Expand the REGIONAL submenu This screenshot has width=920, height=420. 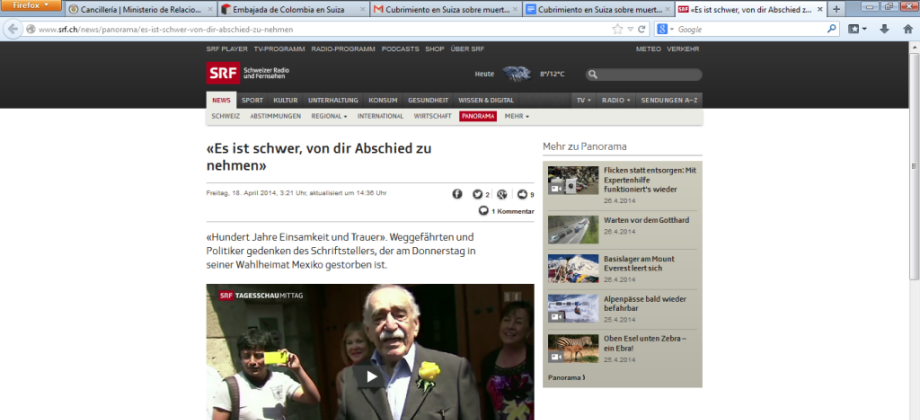[x=329, y=116]
